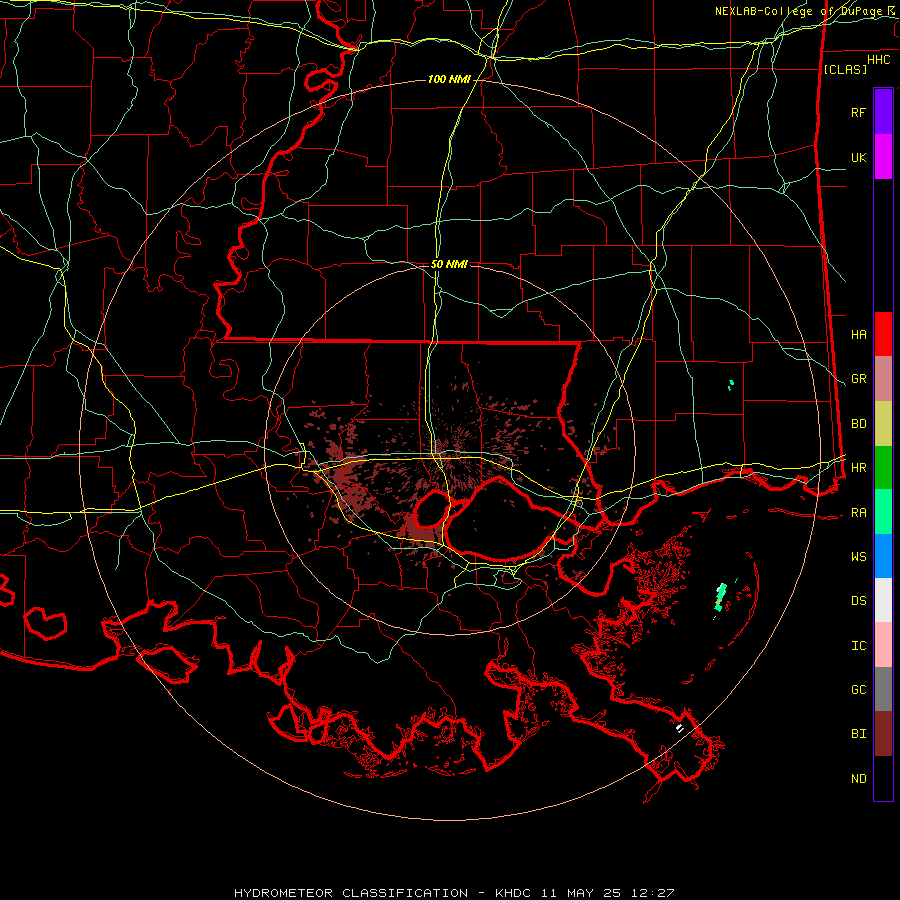The width and height of the screenshot is (900, 900).
Task: Select the GC gray legend swatch
Action: (883, 689)
